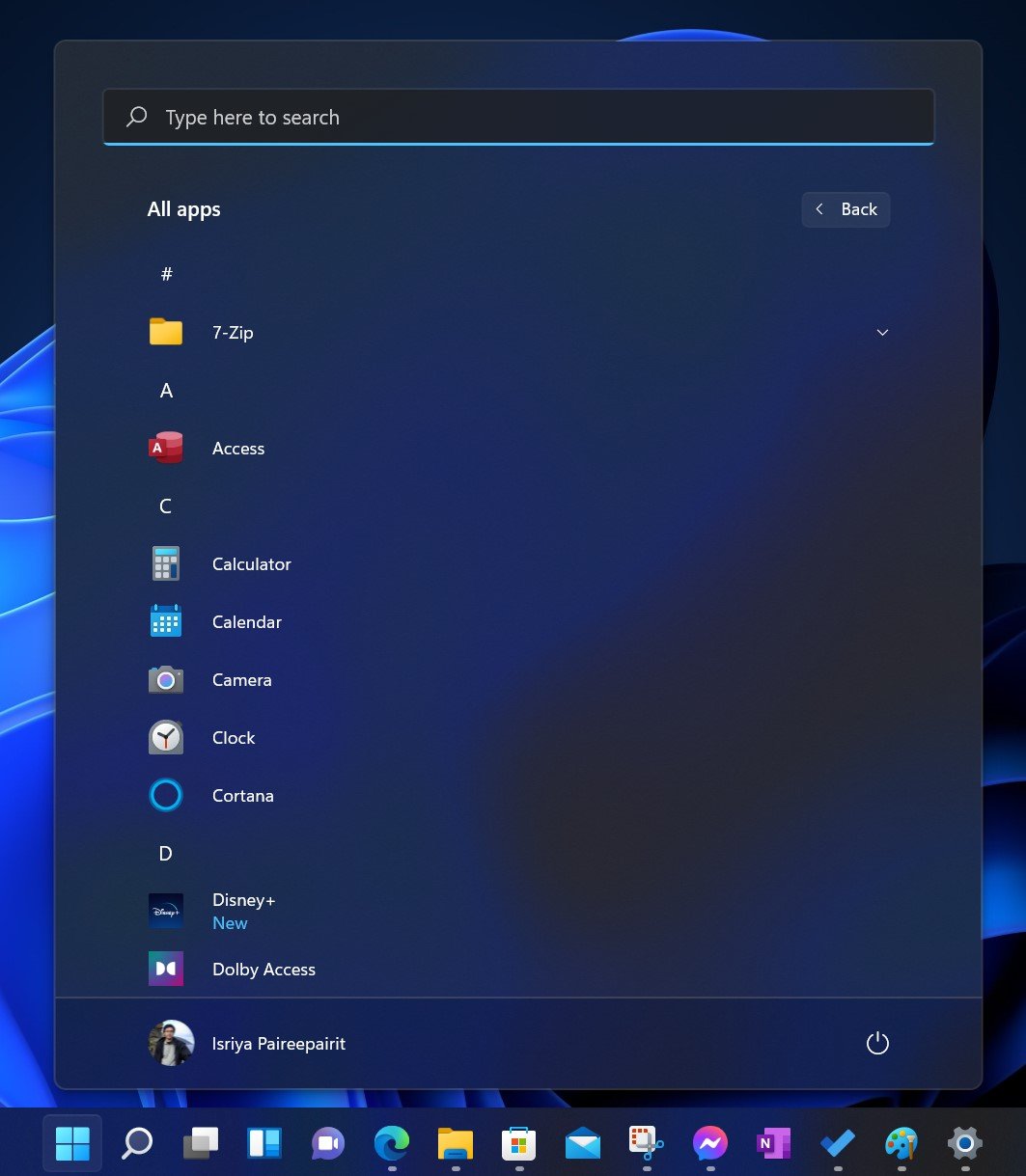Open Teams Chat in the taskbar

click(328, 1143)
